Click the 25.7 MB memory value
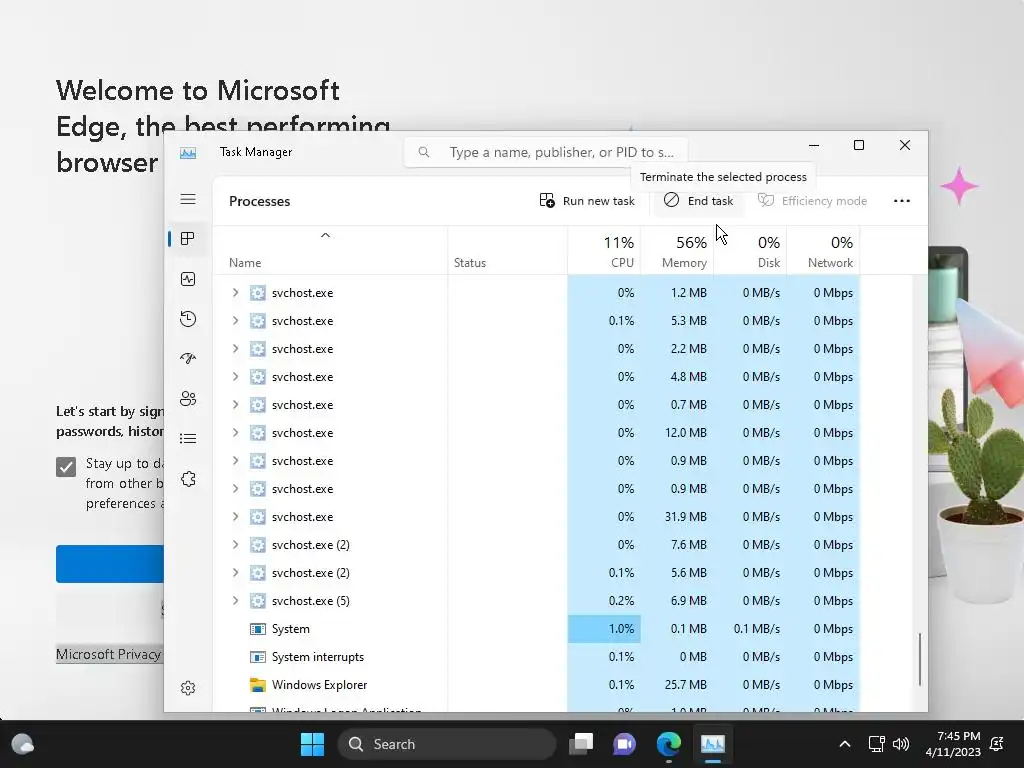This screenshot has height=768, width=1024. (x=685, y=685)
